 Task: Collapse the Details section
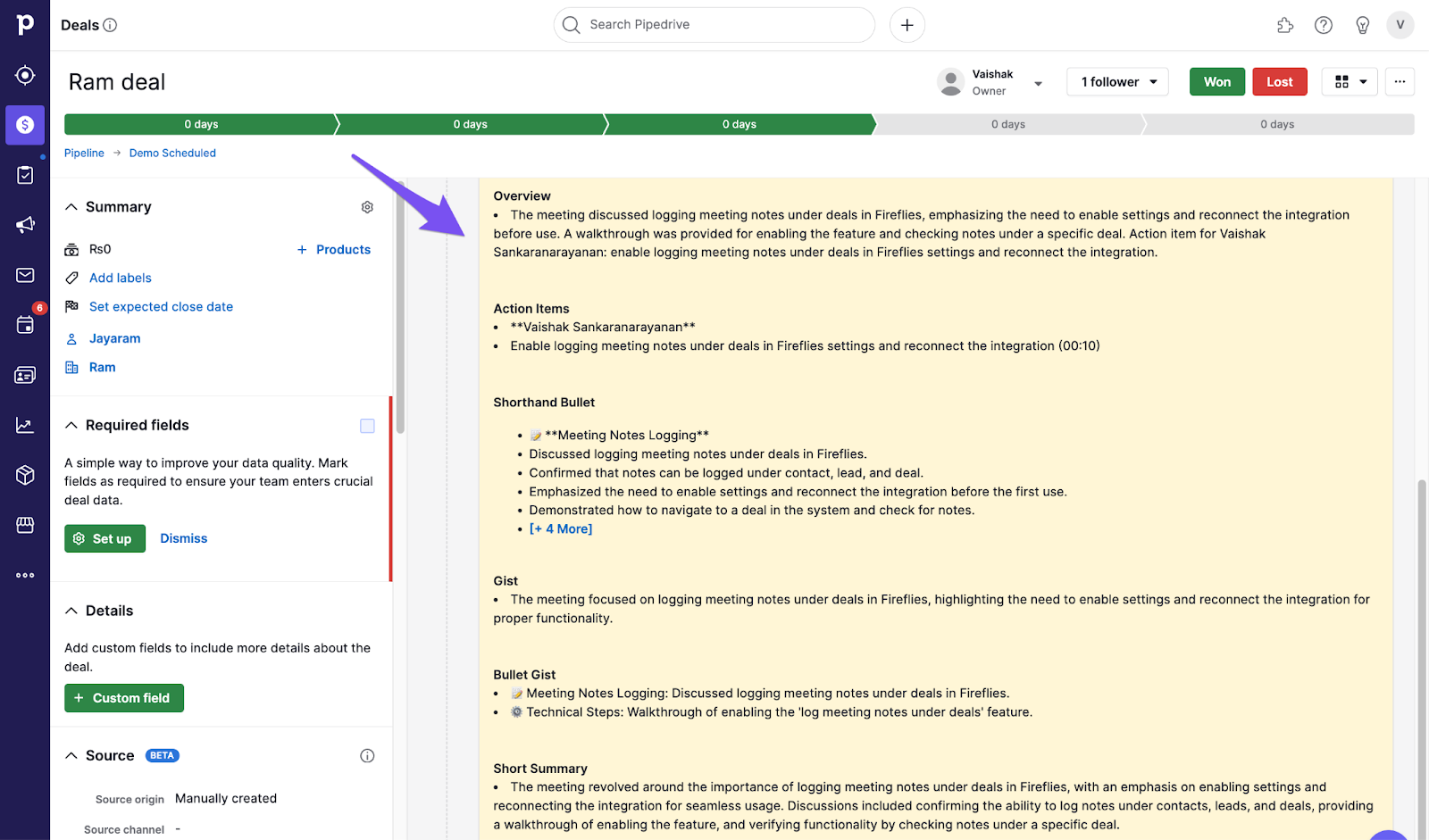(x=71, y=611)
